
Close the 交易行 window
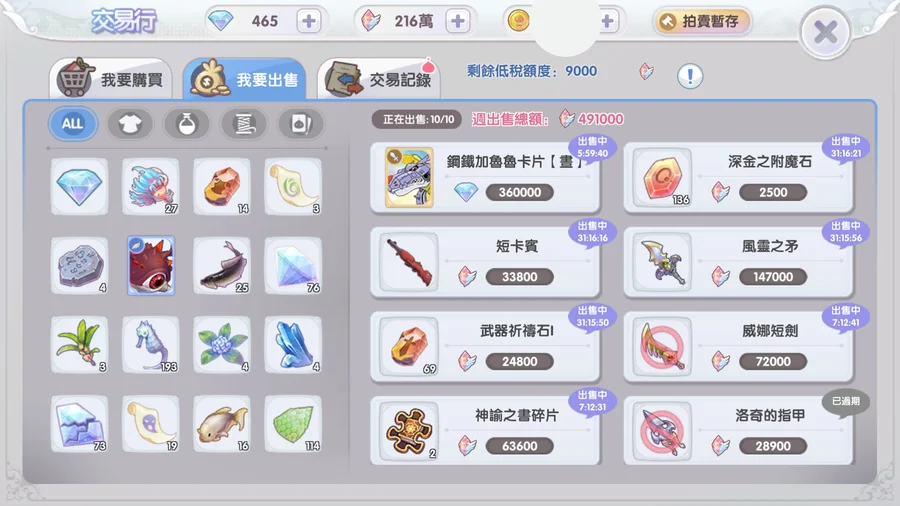825,33
